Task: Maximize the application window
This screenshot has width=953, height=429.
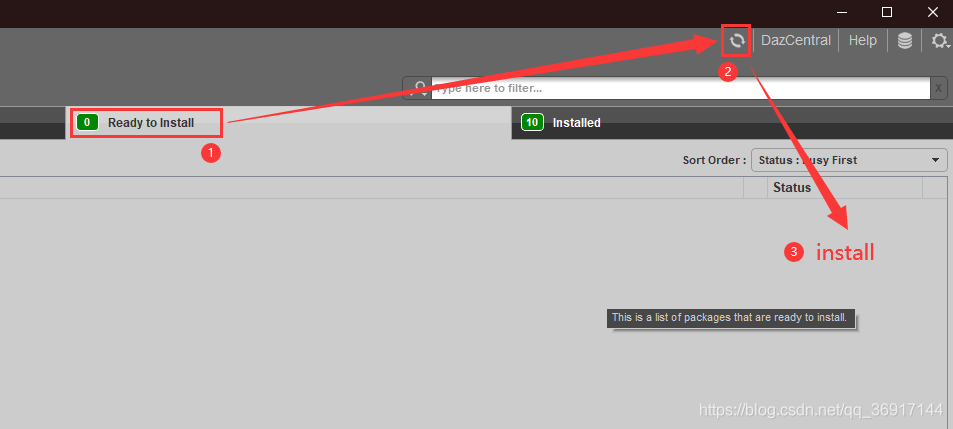Action: click(x=887, y=12)
